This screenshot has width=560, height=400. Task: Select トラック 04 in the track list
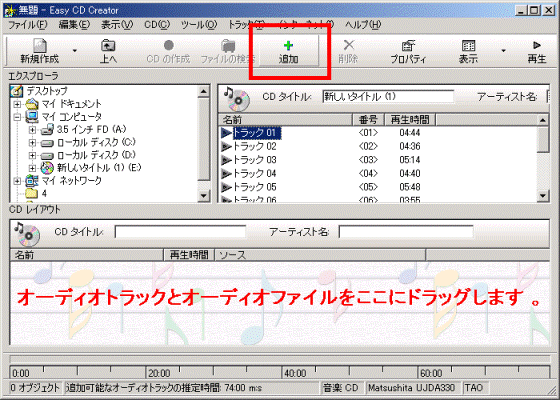click(x=255, y=174)
